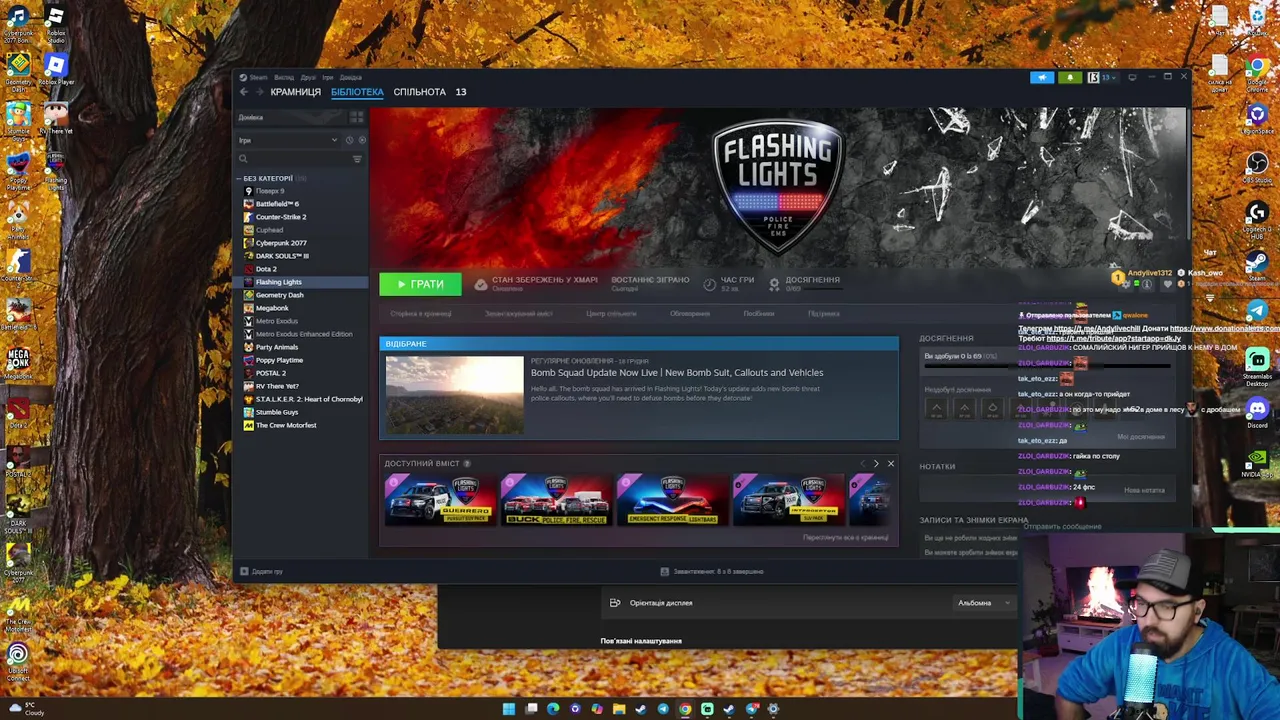Switch to the БІБЛІОТЕКА tab
Screen dimensions: 1280x720
click(357, 92)
